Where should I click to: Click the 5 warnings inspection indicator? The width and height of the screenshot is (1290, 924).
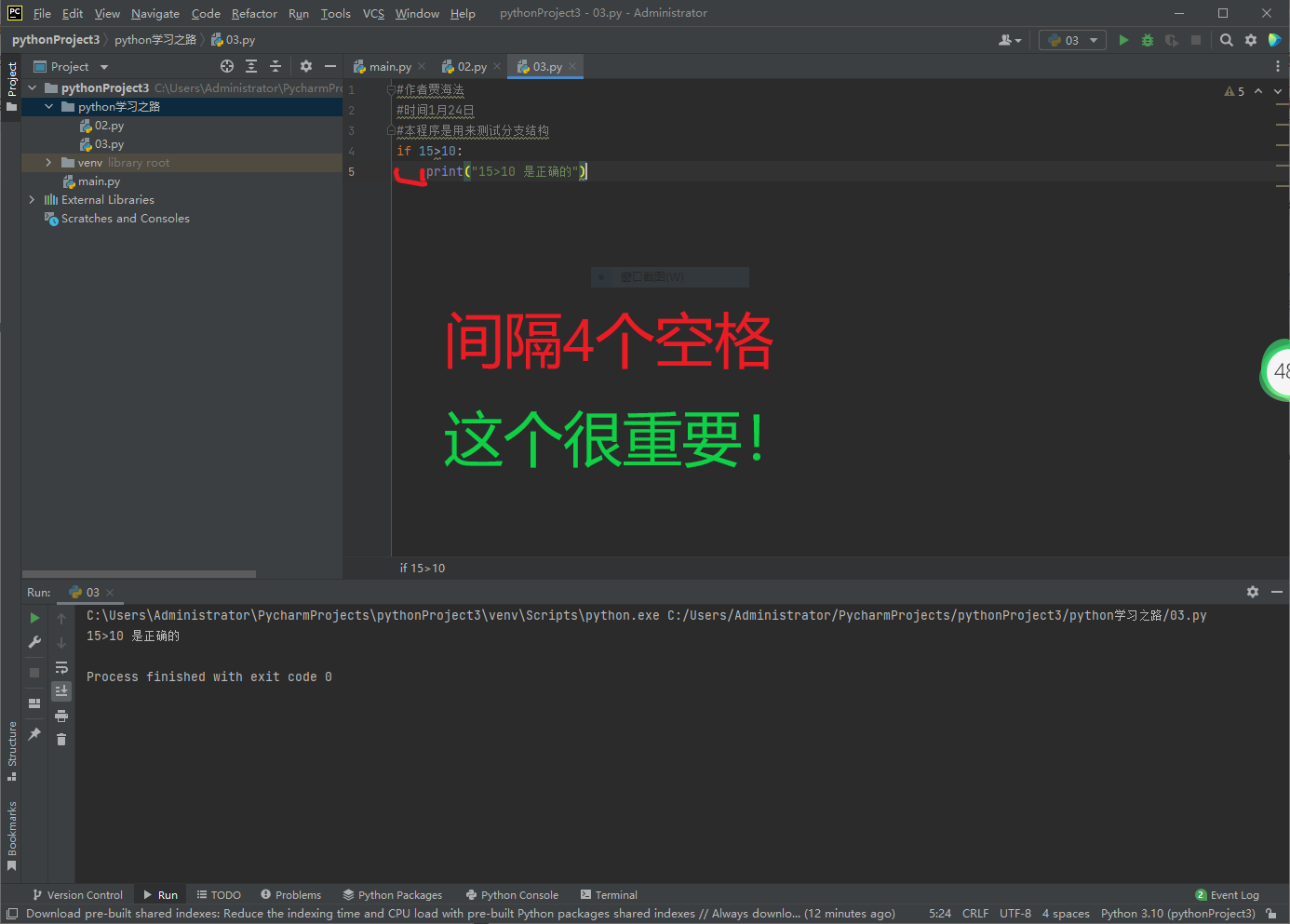tap(1235, 91)
